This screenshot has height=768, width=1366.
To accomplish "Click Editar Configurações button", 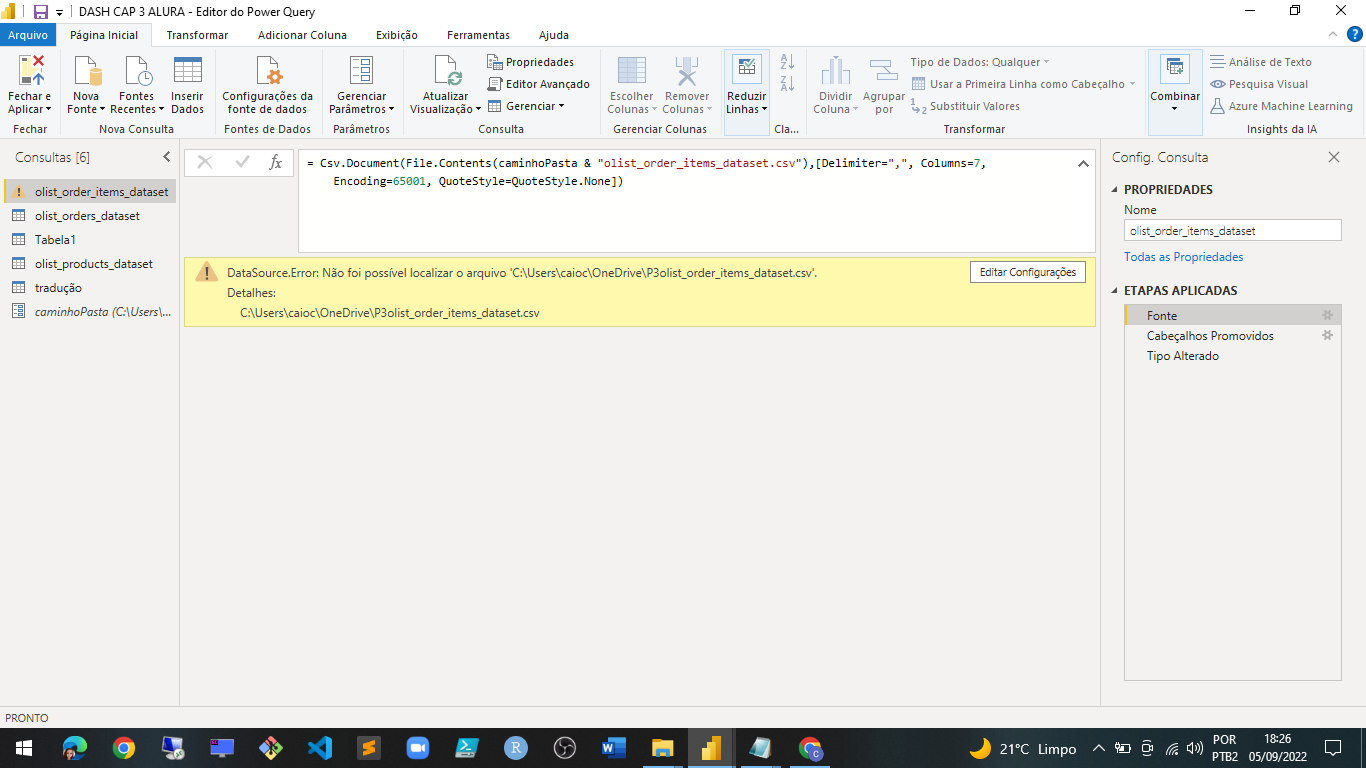I will click(x=1027, y=272).
